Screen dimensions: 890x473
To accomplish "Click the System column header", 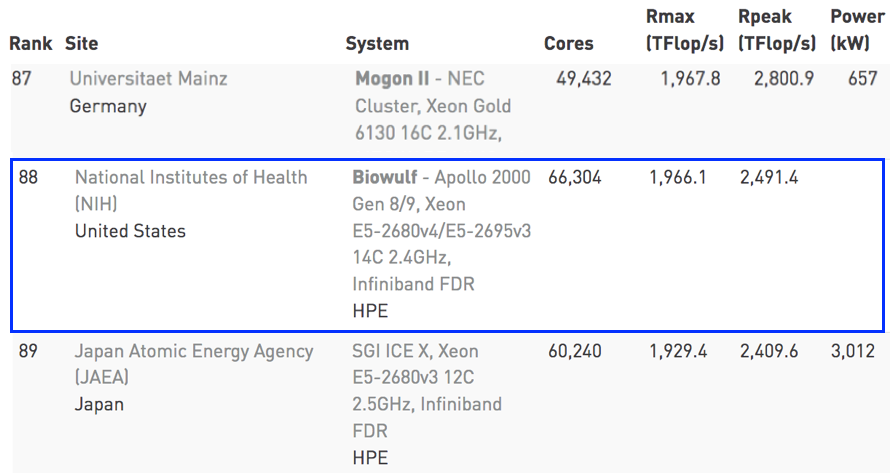I will click(377, 44).
